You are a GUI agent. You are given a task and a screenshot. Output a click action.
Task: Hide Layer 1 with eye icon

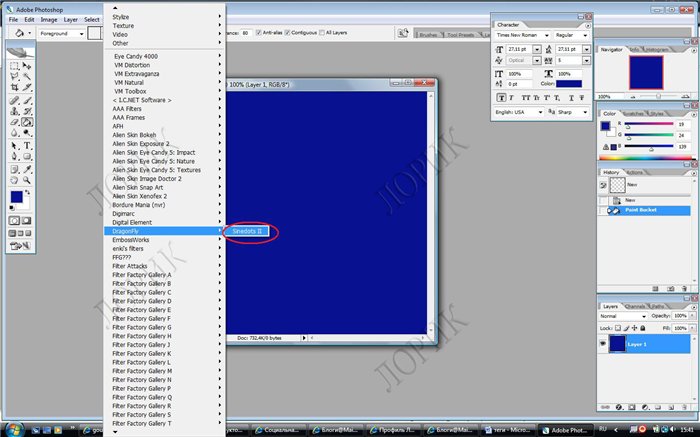click(x=603, y=344)
